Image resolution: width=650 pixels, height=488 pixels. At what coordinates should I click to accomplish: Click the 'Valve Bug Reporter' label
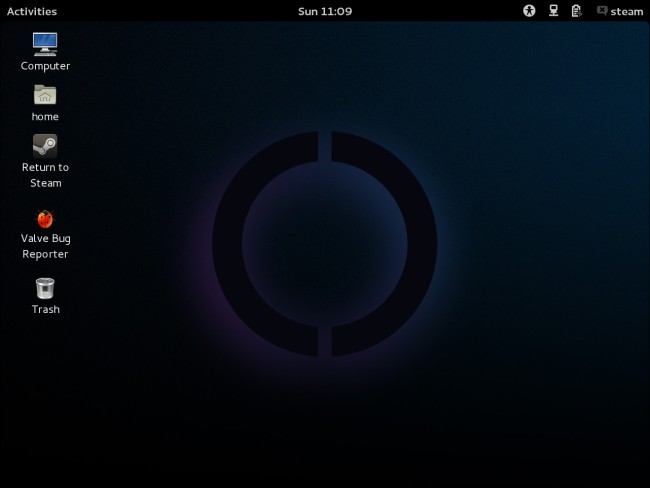coord(46,246)
